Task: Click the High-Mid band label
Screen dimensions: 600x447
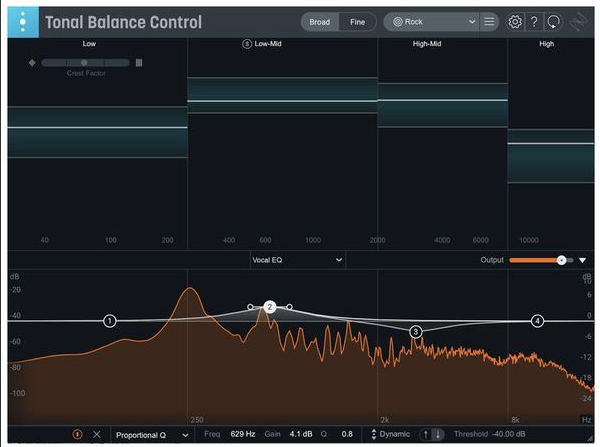Action: pyautogui.click(x=427, y=44)
